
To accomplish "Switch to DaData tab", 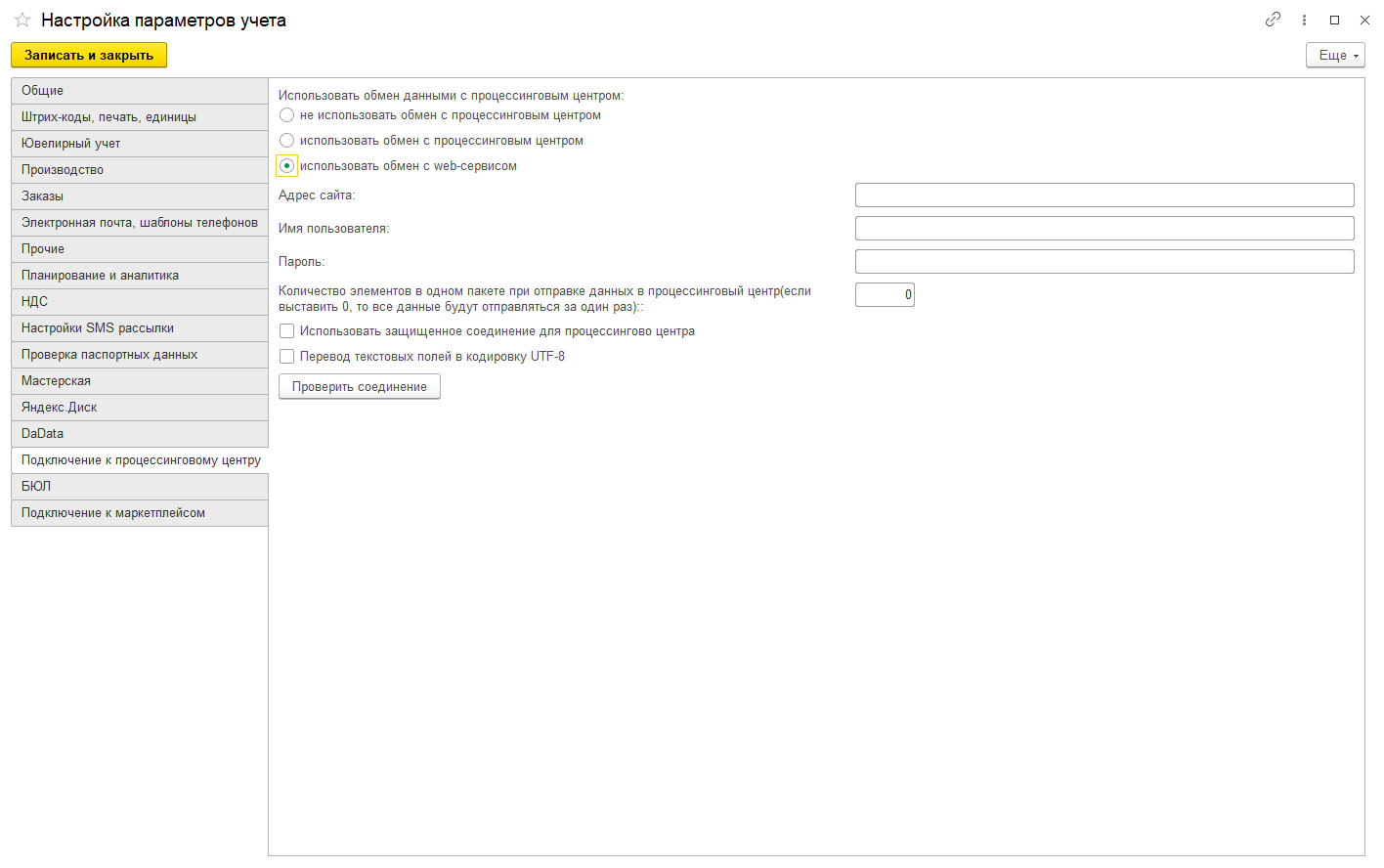I will point(140,434).
